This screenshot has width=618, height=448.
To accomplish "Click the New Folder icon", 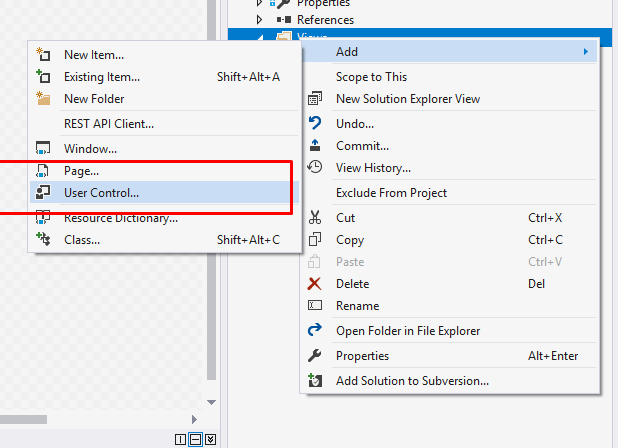I will click(42, 99).
